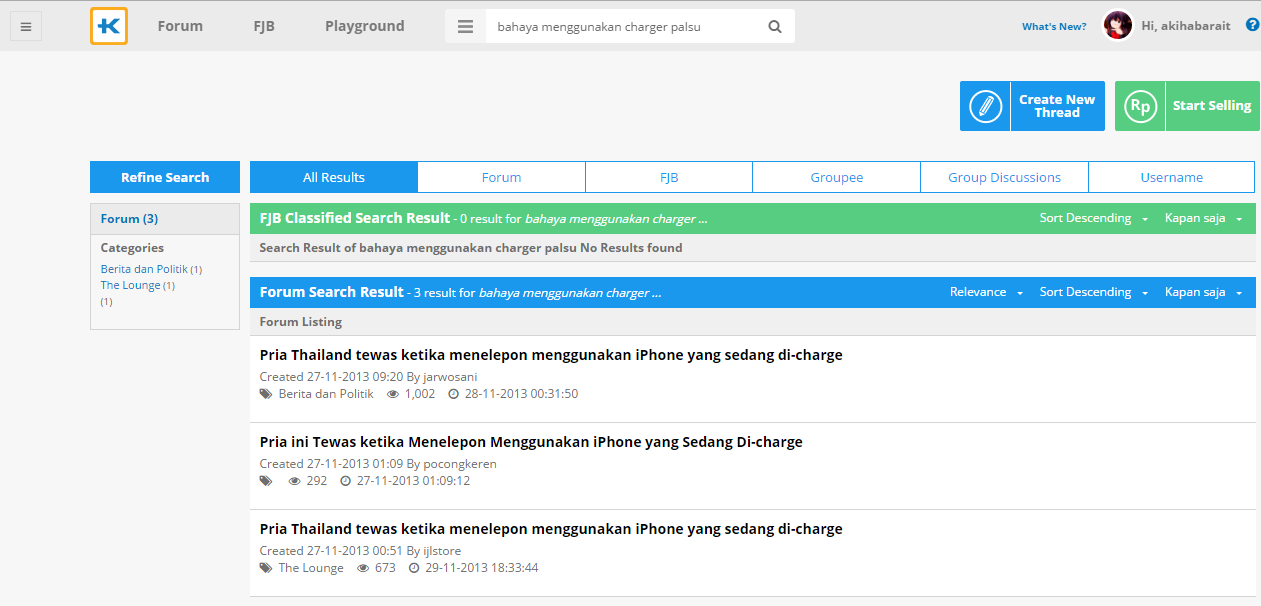The height and width of the screenshot is (606, 1261).
Task: Click the Create New Thread button
Action: (x=1032, y=106)
